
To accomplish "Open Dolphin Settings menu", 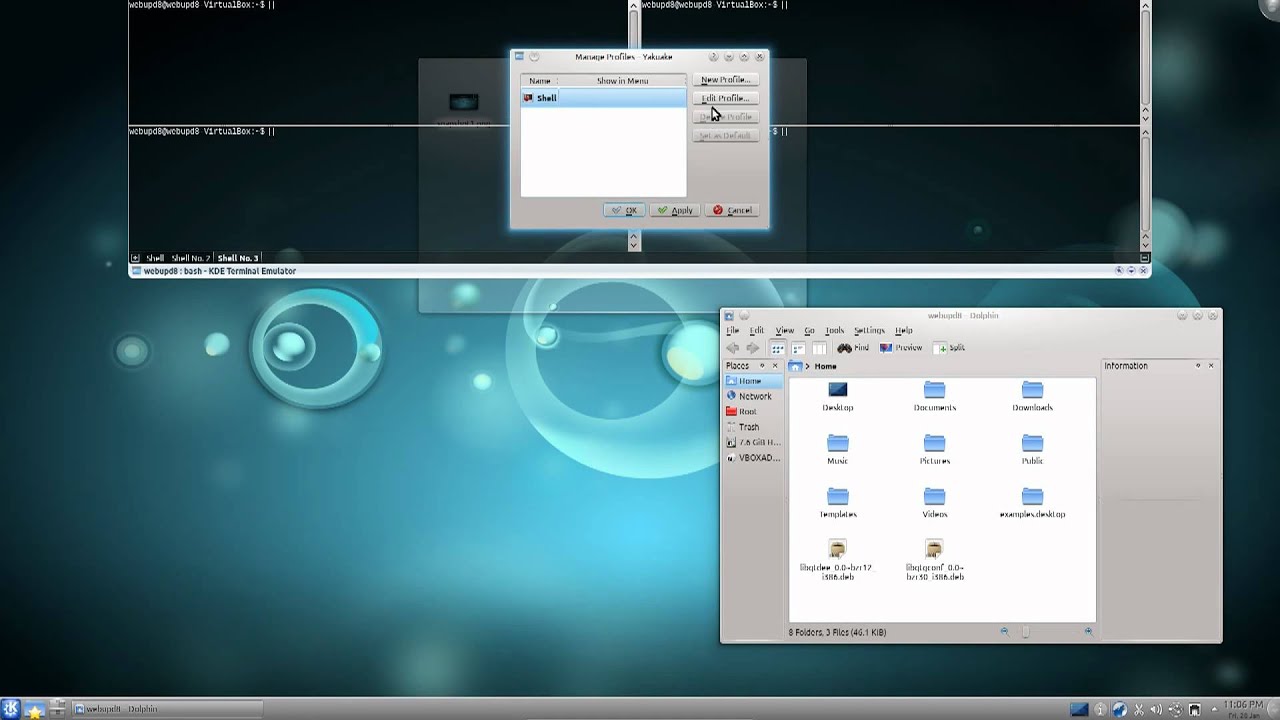I will tap(869, 331).
